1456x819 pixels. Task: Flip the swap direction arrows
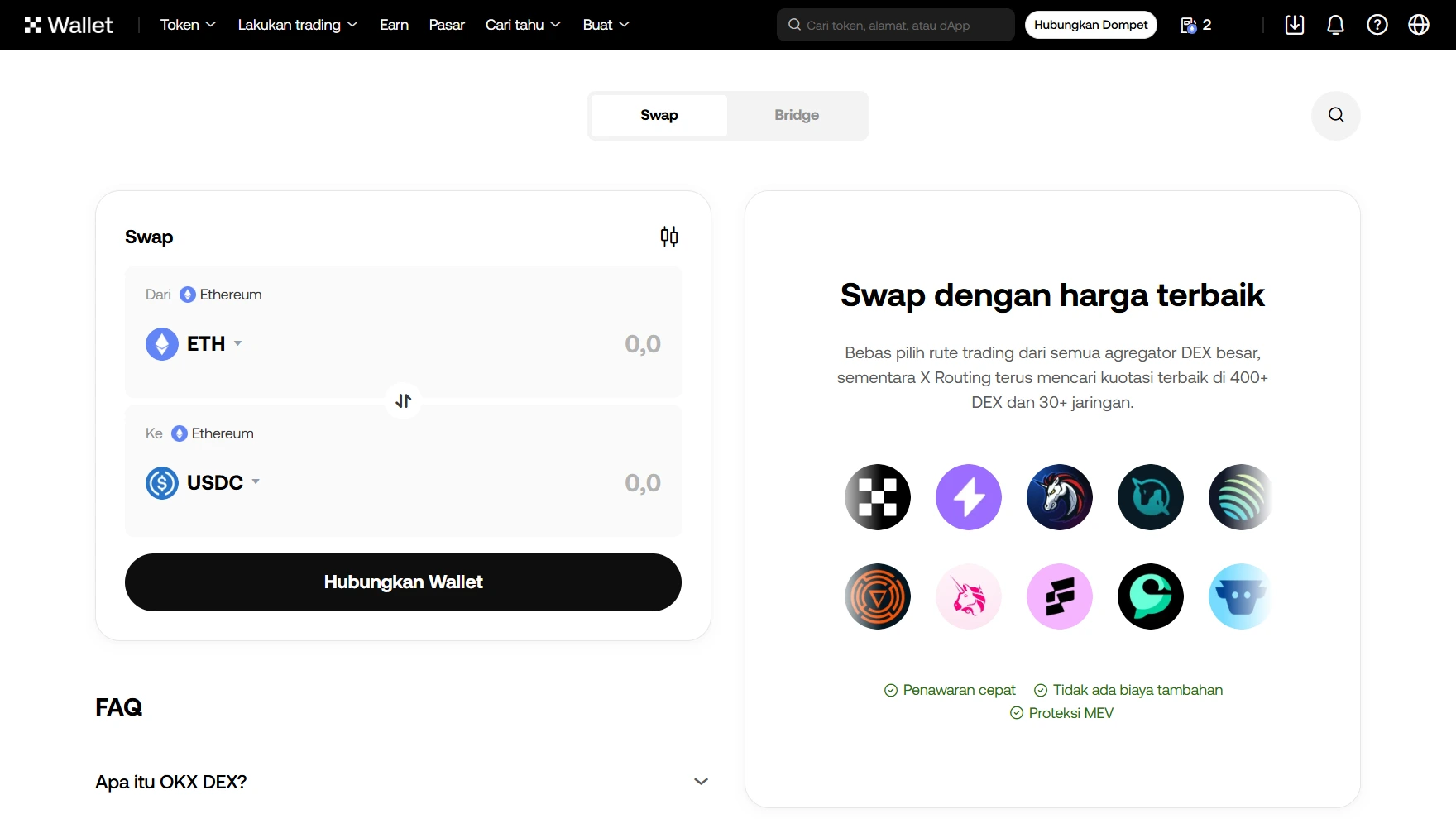[404, 401]
